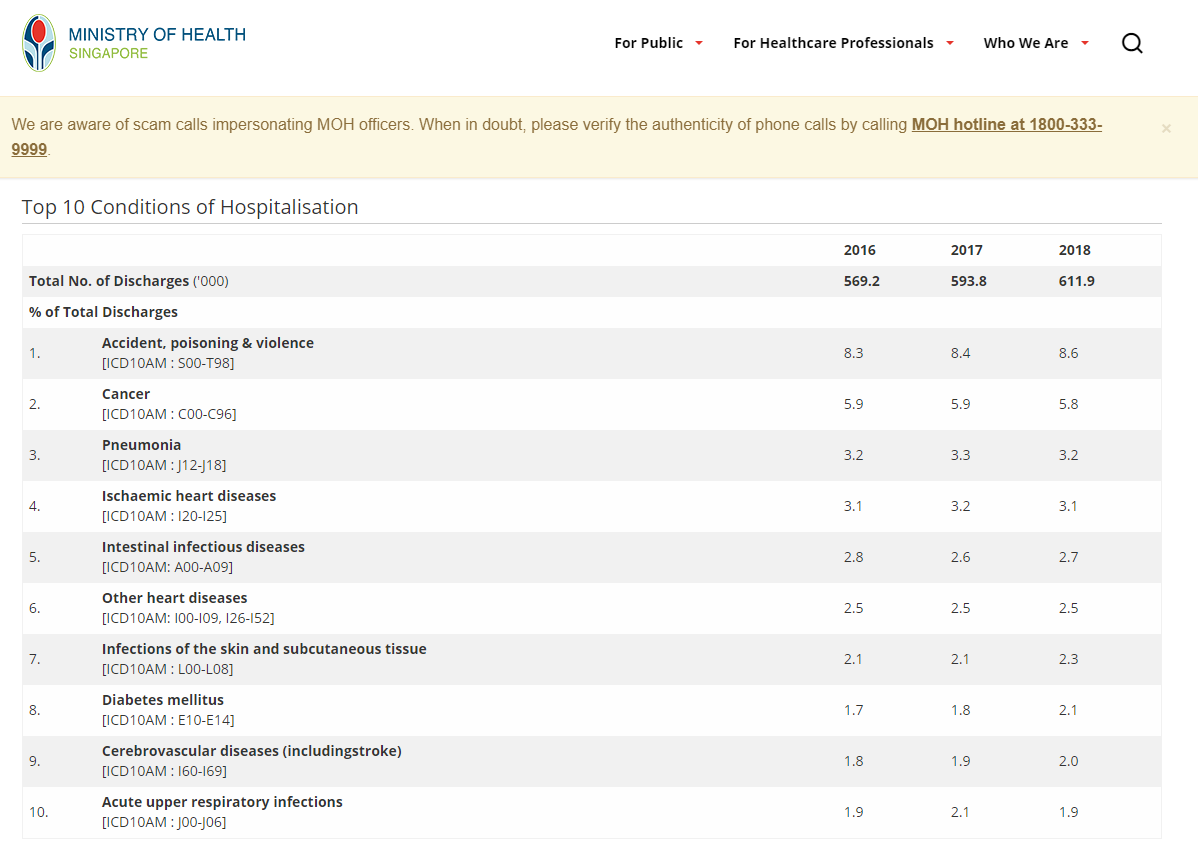Select the Total No. of Discharges label
This screenshot has width=1198, height=853.
click(108, 281)
